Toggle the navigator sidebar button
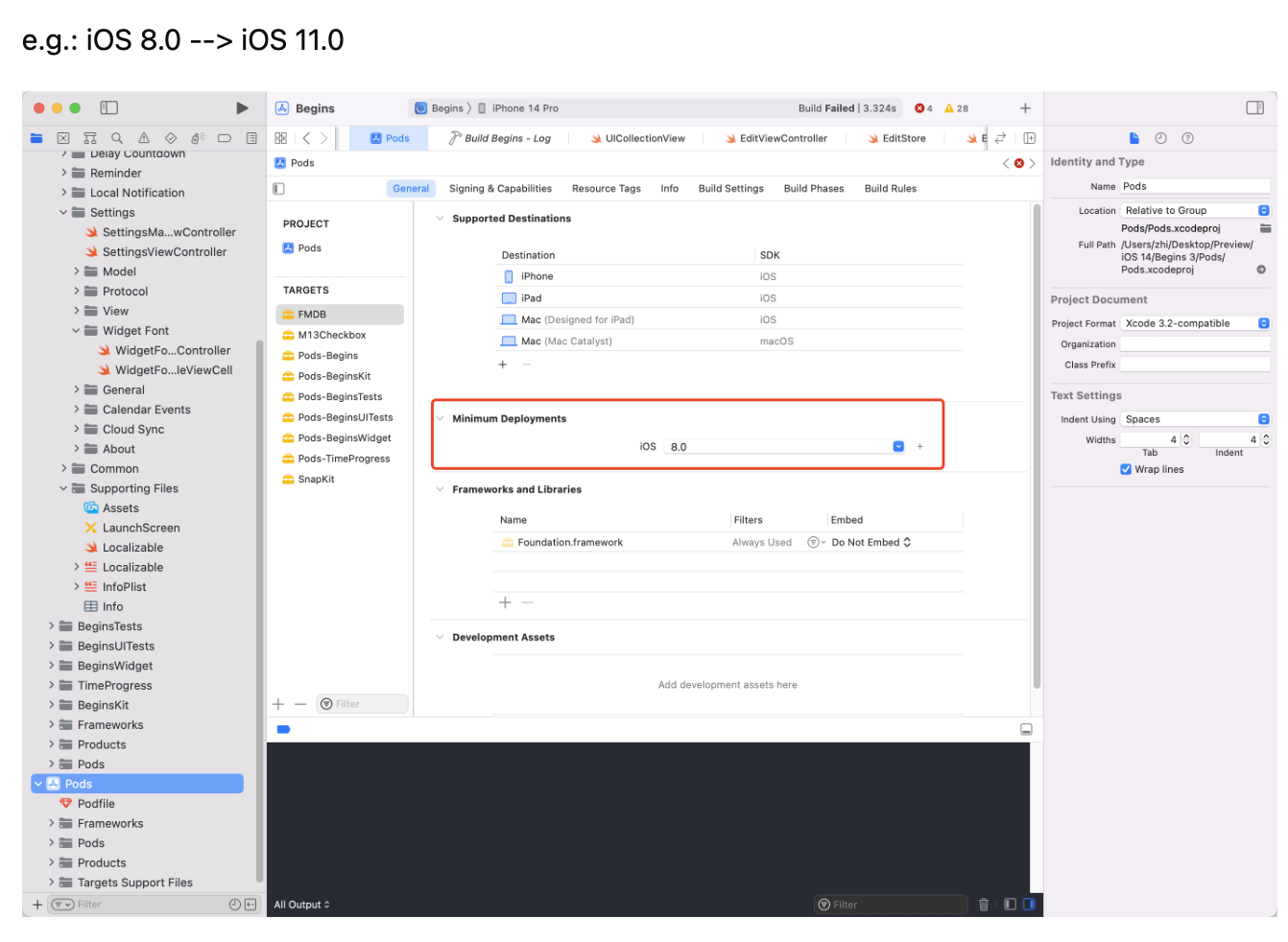Image resolution: width=1288 pixels, height=942 pixels. click(x=109, y=108)
